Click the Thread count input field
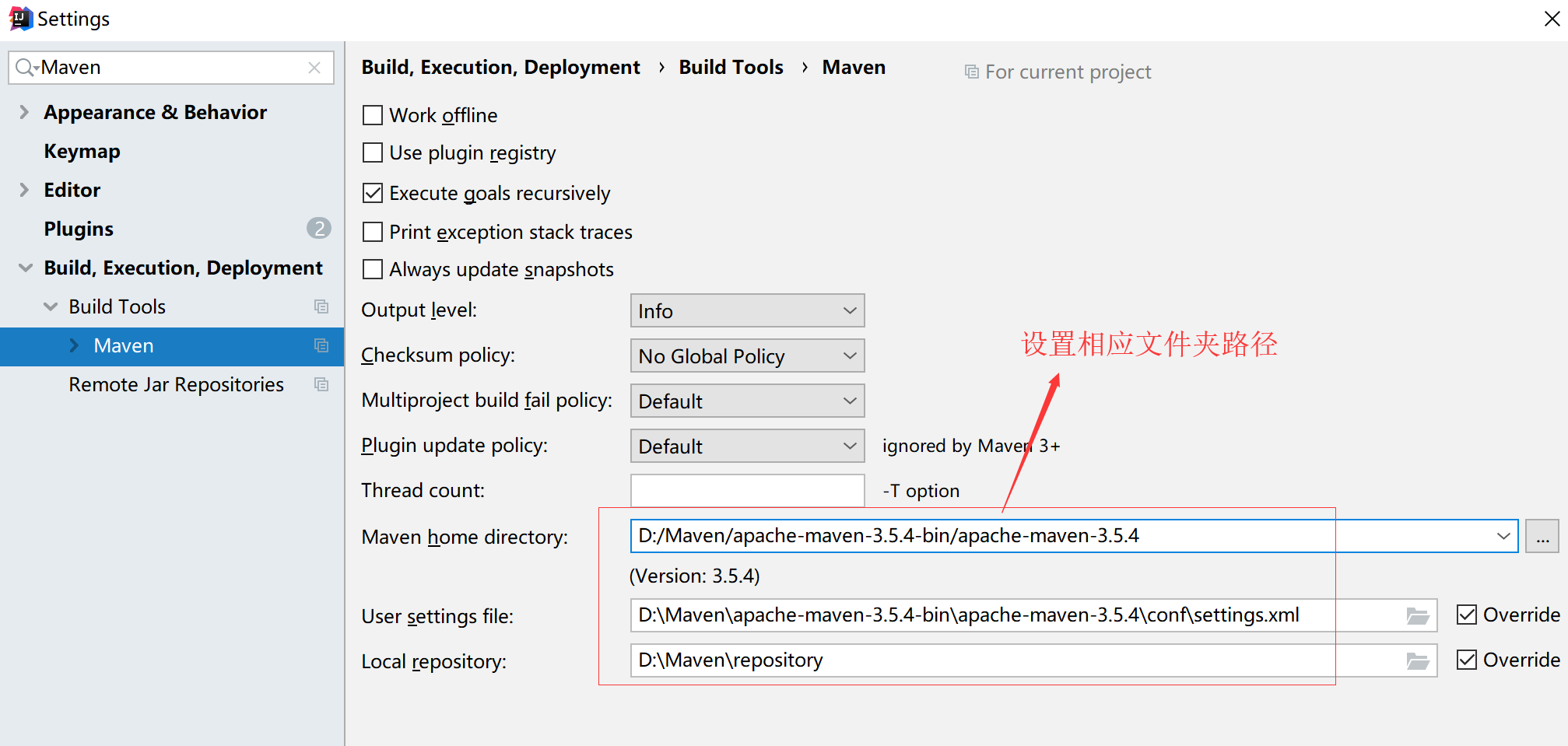 click(x=747, y=491)
